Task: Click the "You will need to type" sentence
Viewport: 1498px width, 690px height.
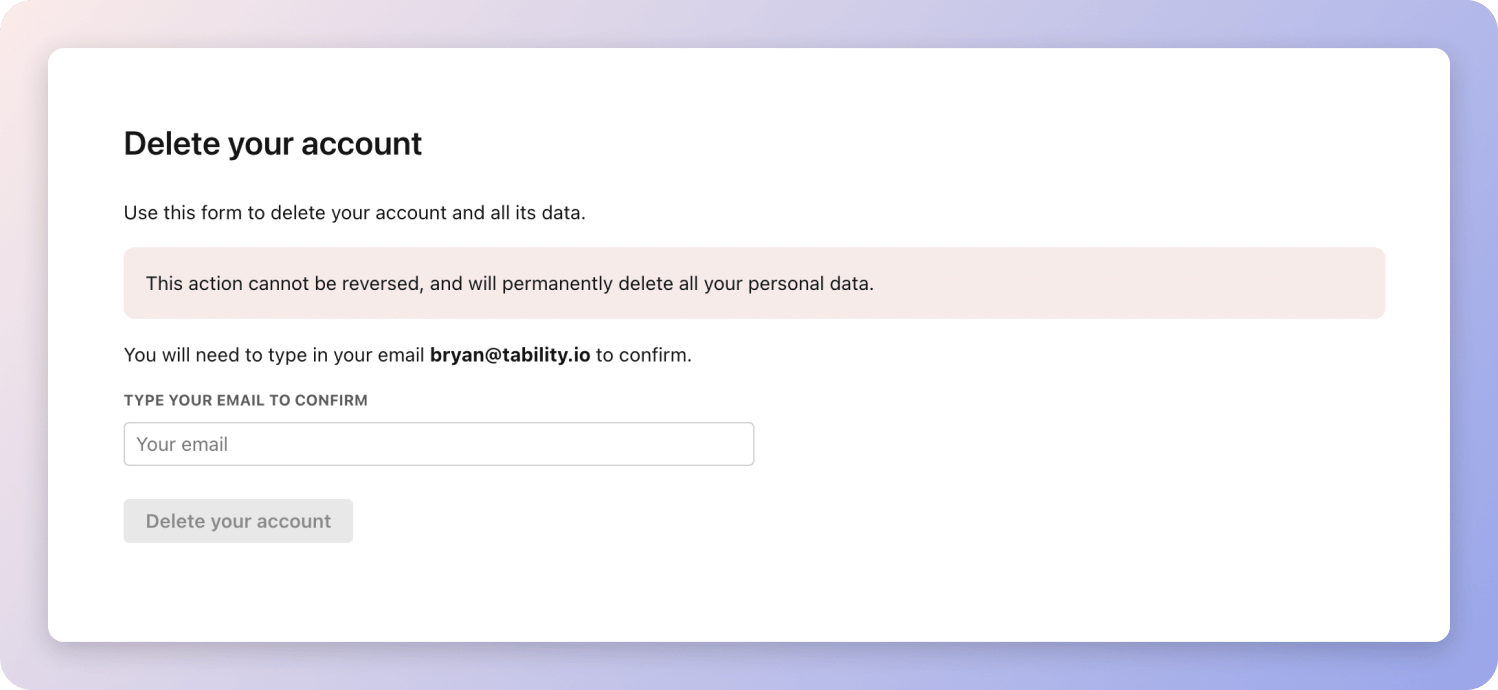Action: click(274, 355)
